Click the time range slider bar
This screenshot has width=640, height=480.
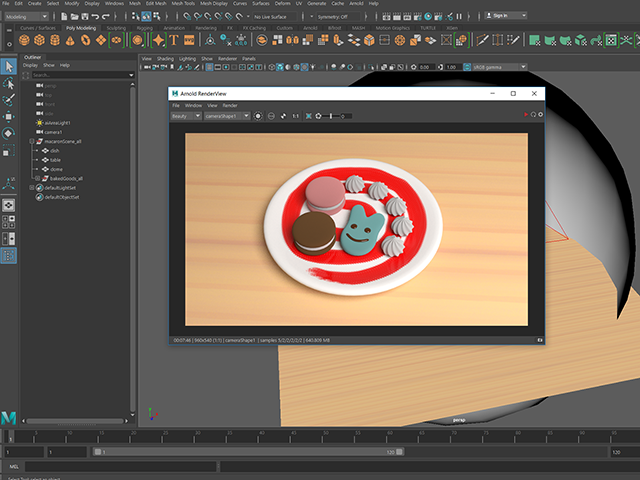click(x=248, y=452)
